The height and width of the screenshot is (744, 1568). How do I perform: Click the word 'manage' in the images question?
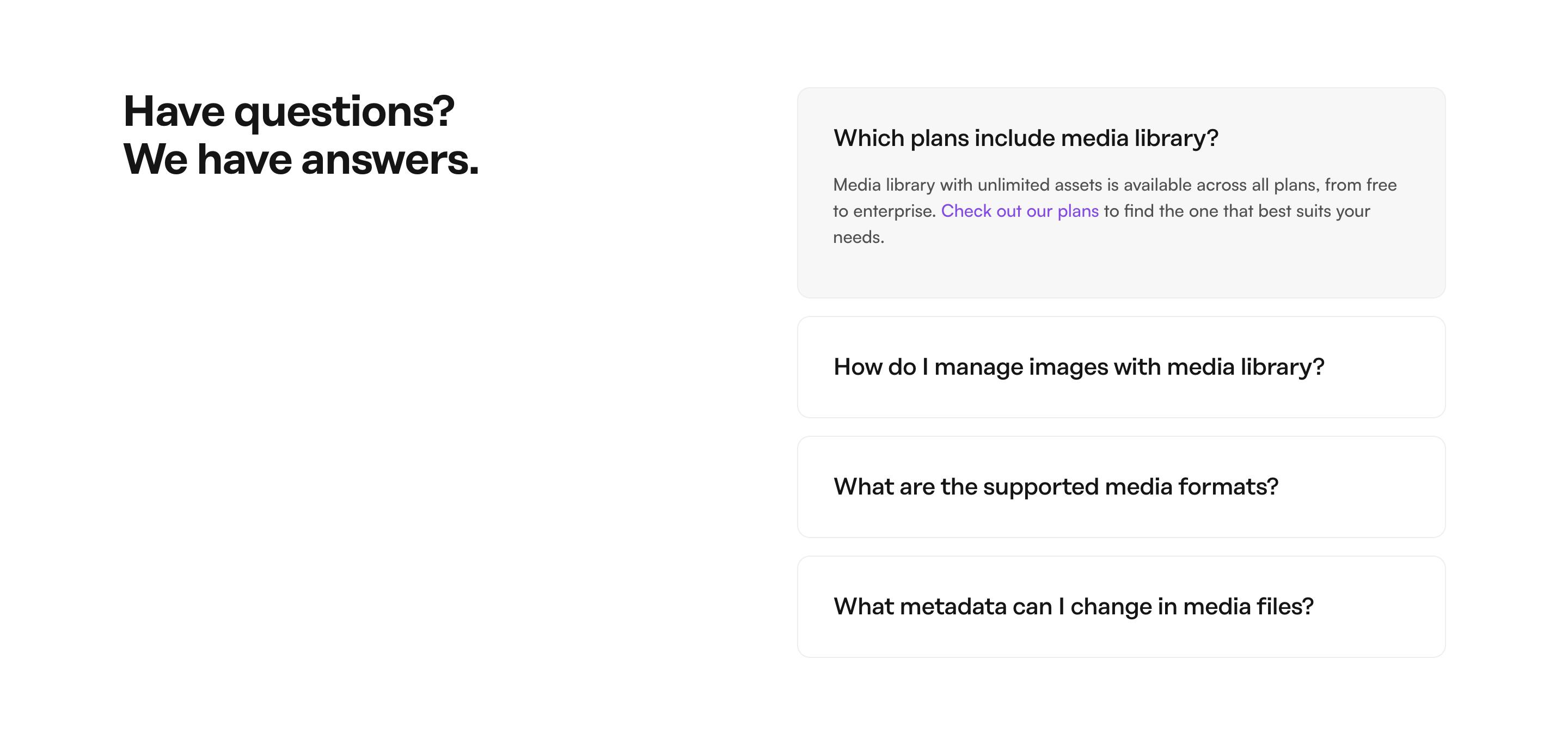[x=978, y=367]
